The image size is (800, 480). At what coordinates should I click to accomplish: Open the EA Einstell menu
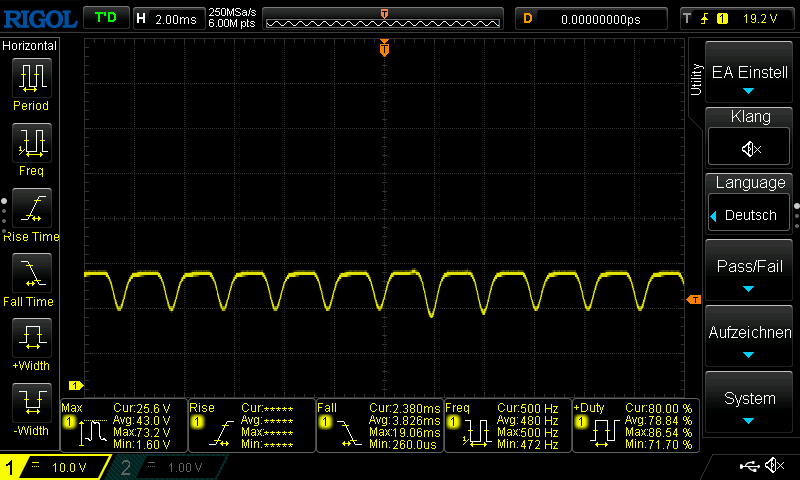(749, 72)
